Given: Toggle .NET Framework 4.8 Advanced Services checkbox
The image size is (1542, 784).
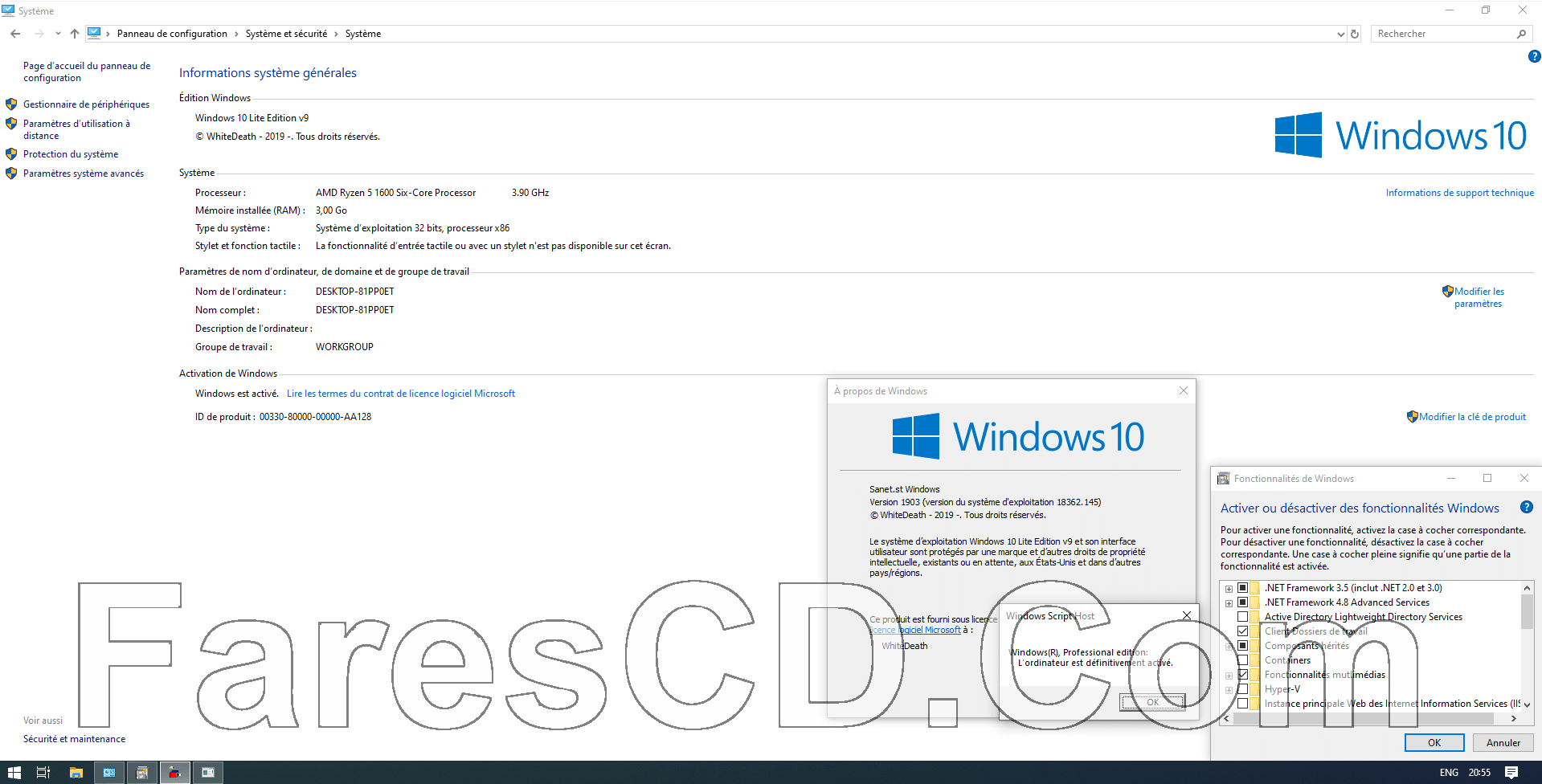Looking at the screenshot, I should (x=1242, y=602).
